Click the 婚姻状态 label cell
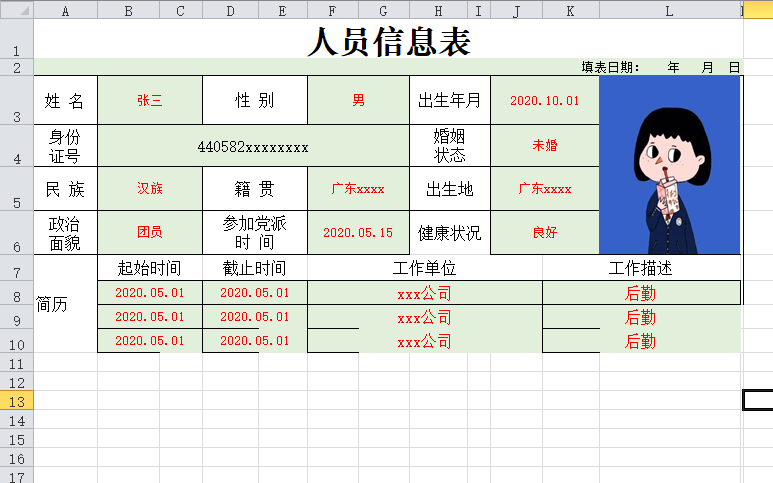This screenshot has width=773, height=483. [x=450, y=146]
